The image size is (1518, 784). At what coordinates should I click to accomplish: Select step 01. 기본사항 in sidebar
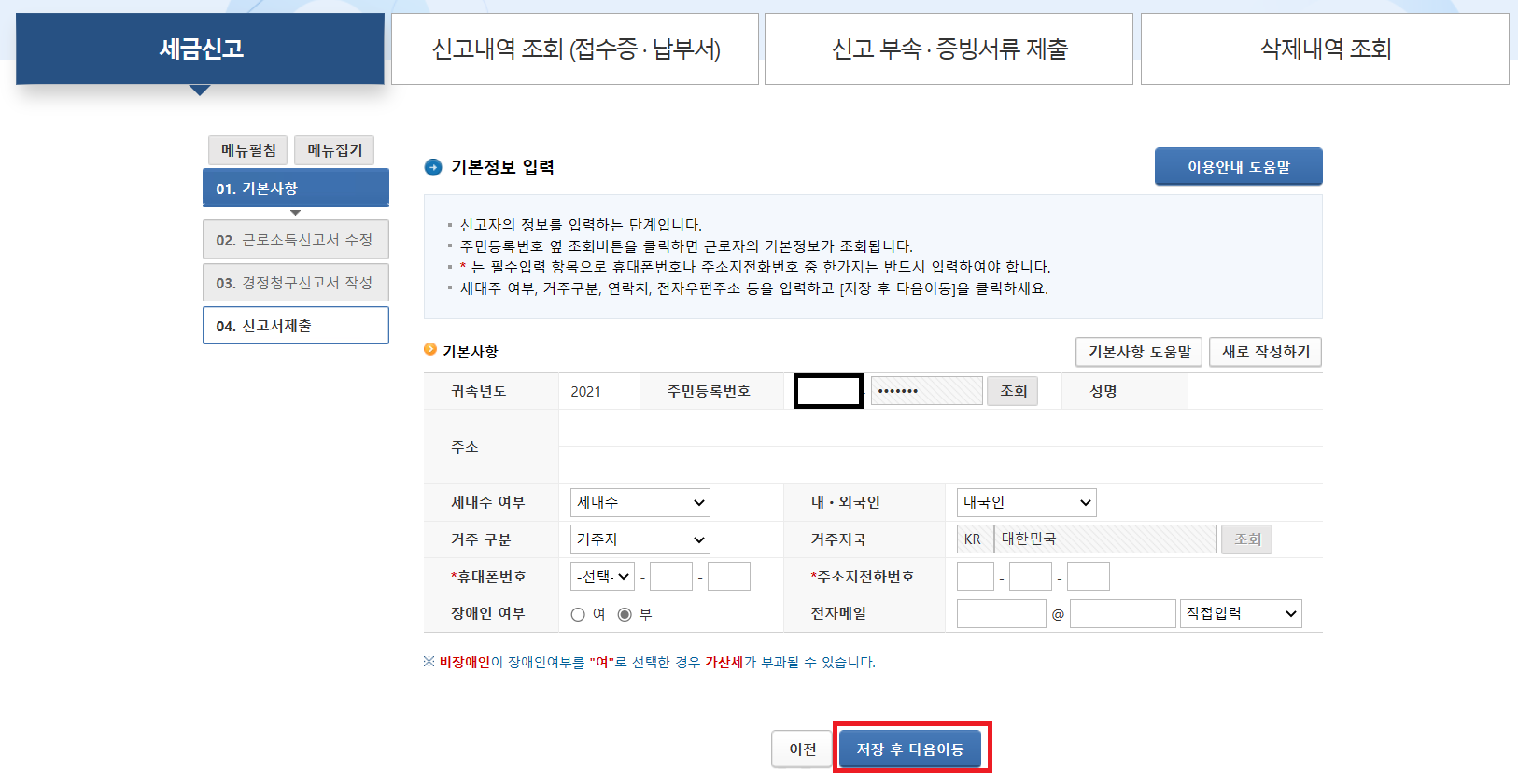coord(296,188)
